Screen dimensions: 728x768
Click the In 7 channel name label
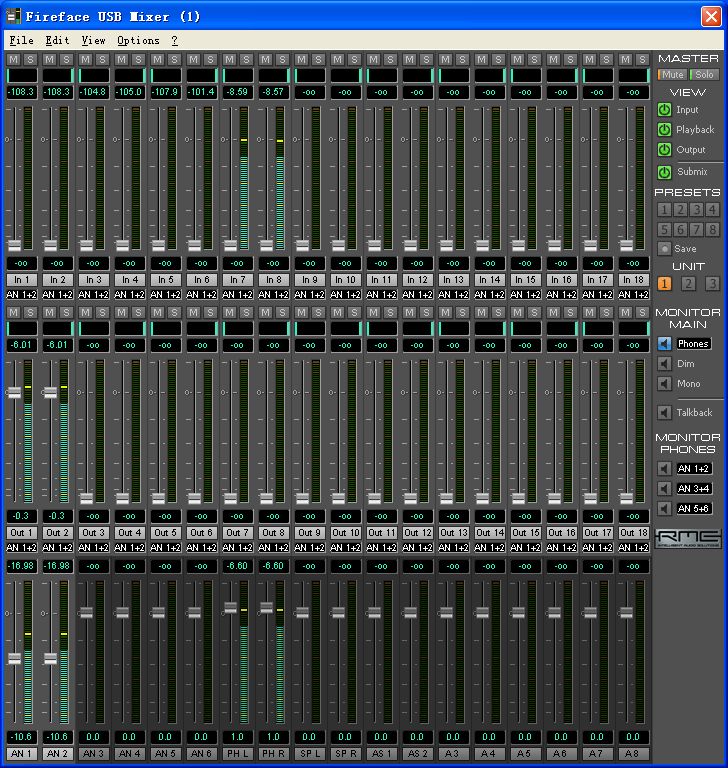(237, 280)
